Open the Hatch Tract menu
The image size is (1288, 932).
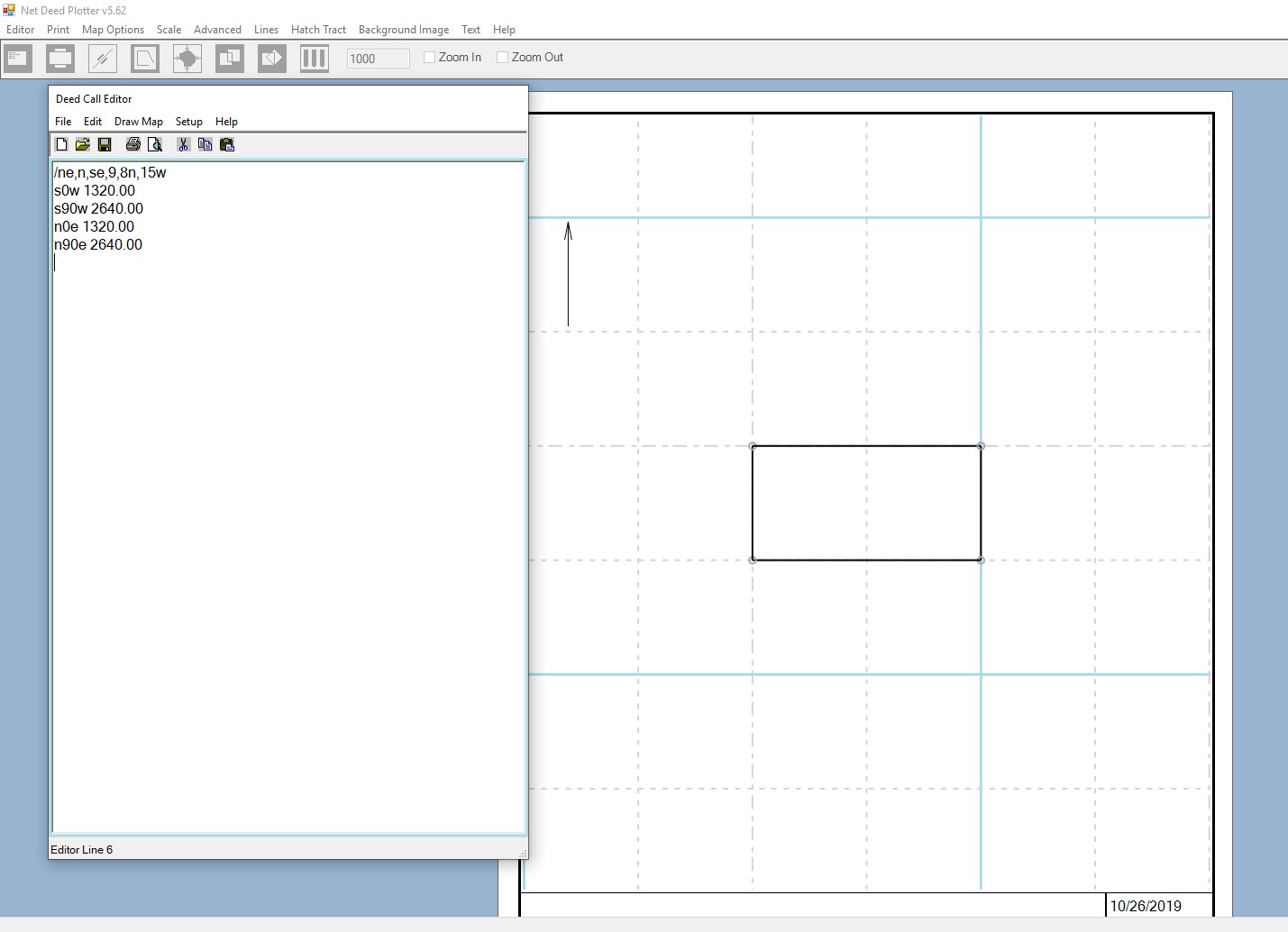pyautogui.click(x=319, y=30)
